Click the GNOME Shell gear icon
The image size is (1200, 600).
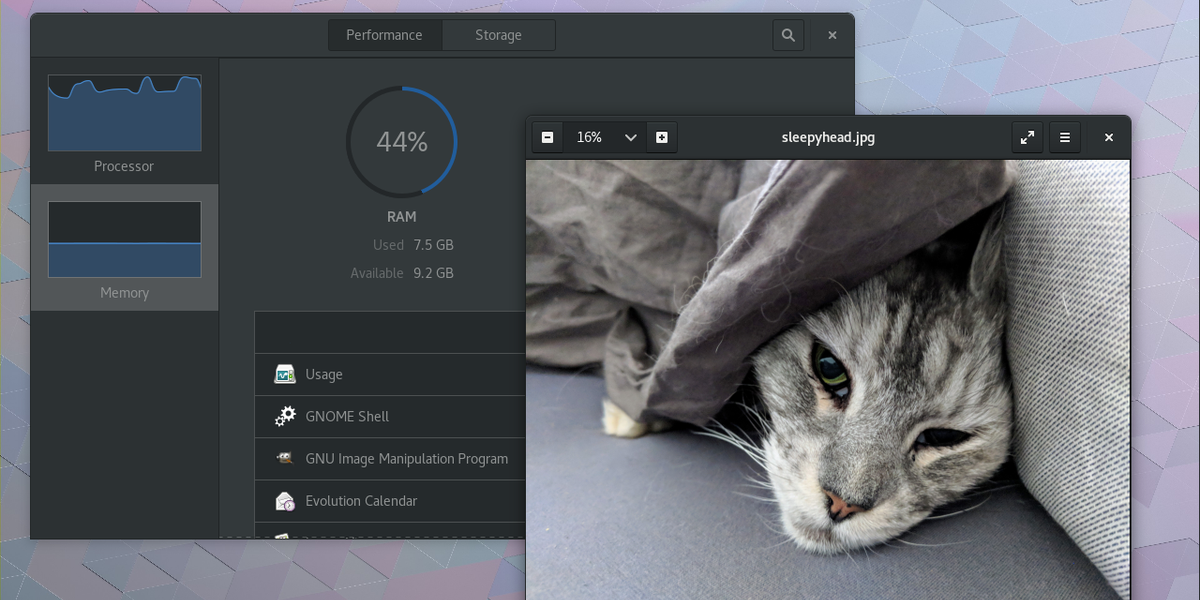coord(284,416)
